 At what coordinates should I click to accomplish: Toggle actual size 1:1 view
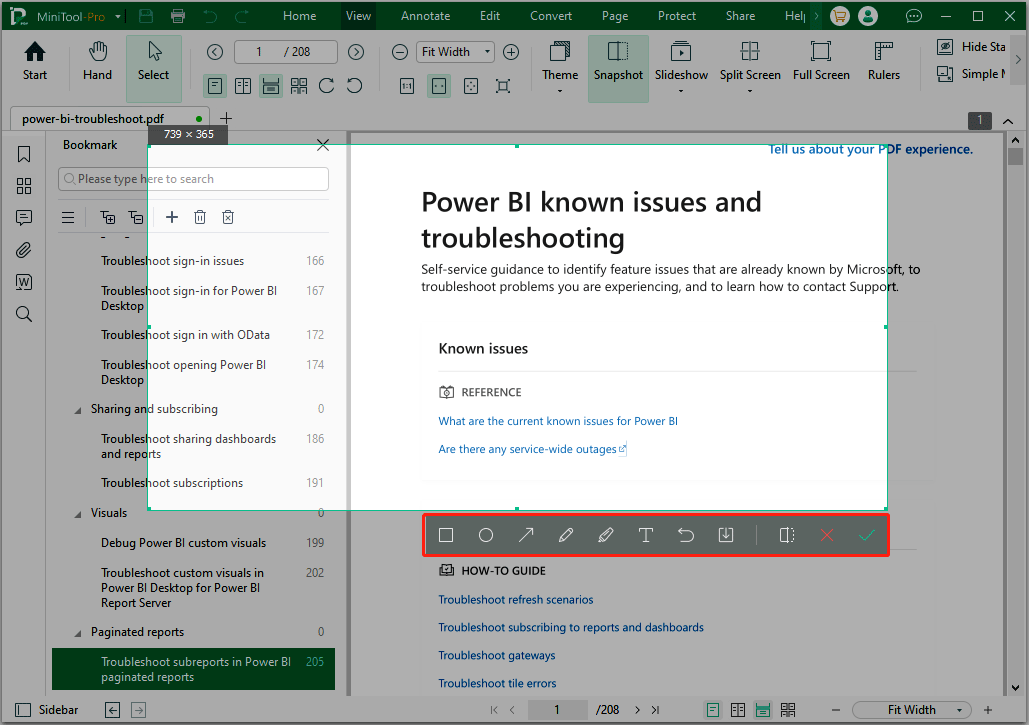(407, 86)
